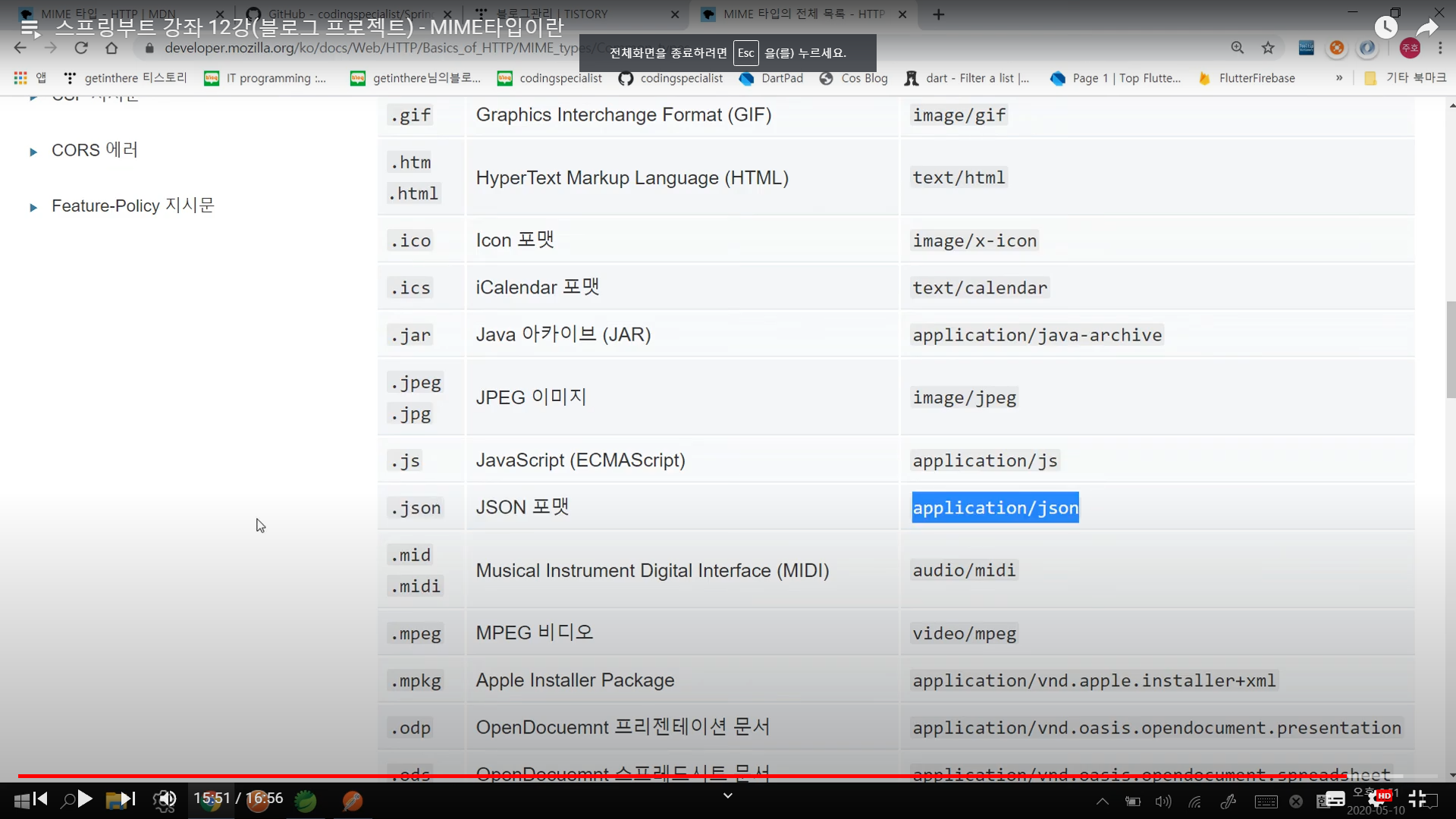Toggle subtitles on the video player

coord(1335,799)
